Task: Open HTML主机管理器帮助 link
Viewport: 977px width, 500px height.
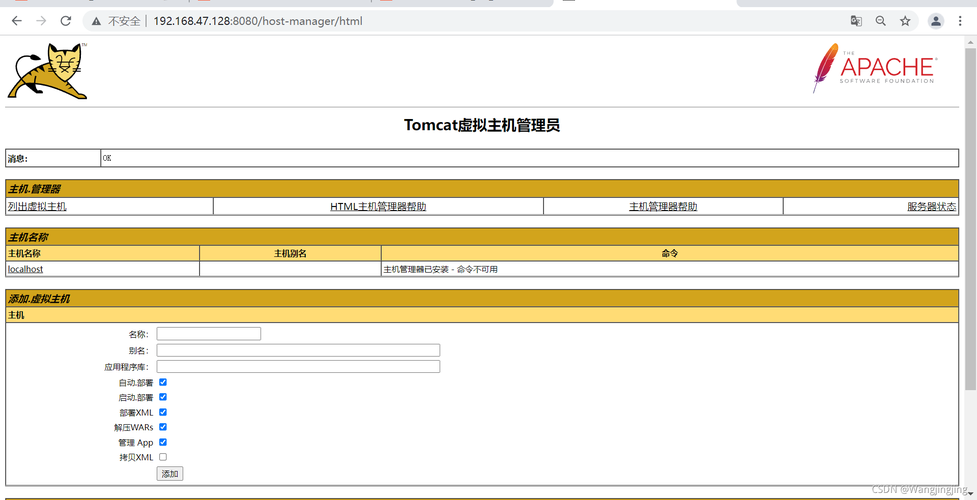Action: 378,206
